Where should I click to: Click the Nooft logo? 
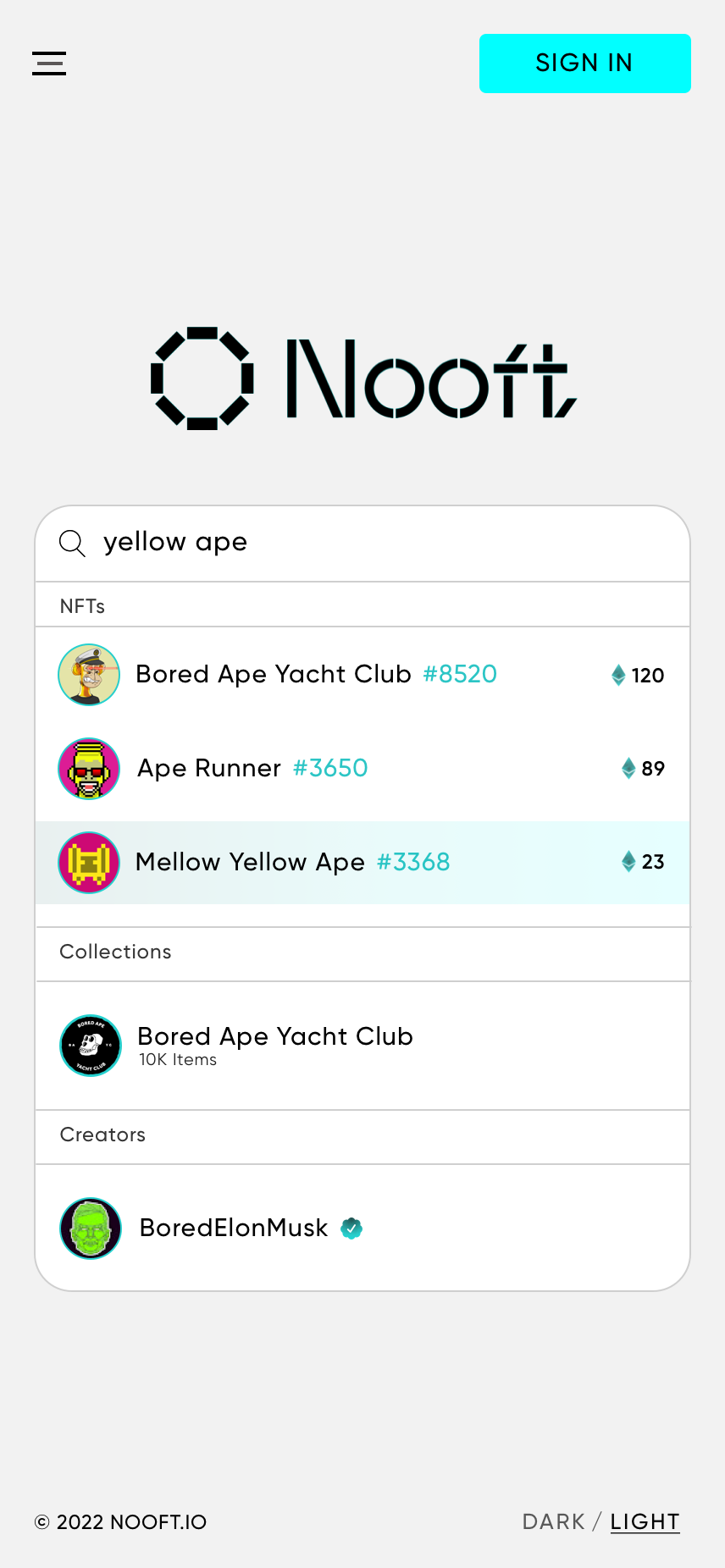pos(362,378)
